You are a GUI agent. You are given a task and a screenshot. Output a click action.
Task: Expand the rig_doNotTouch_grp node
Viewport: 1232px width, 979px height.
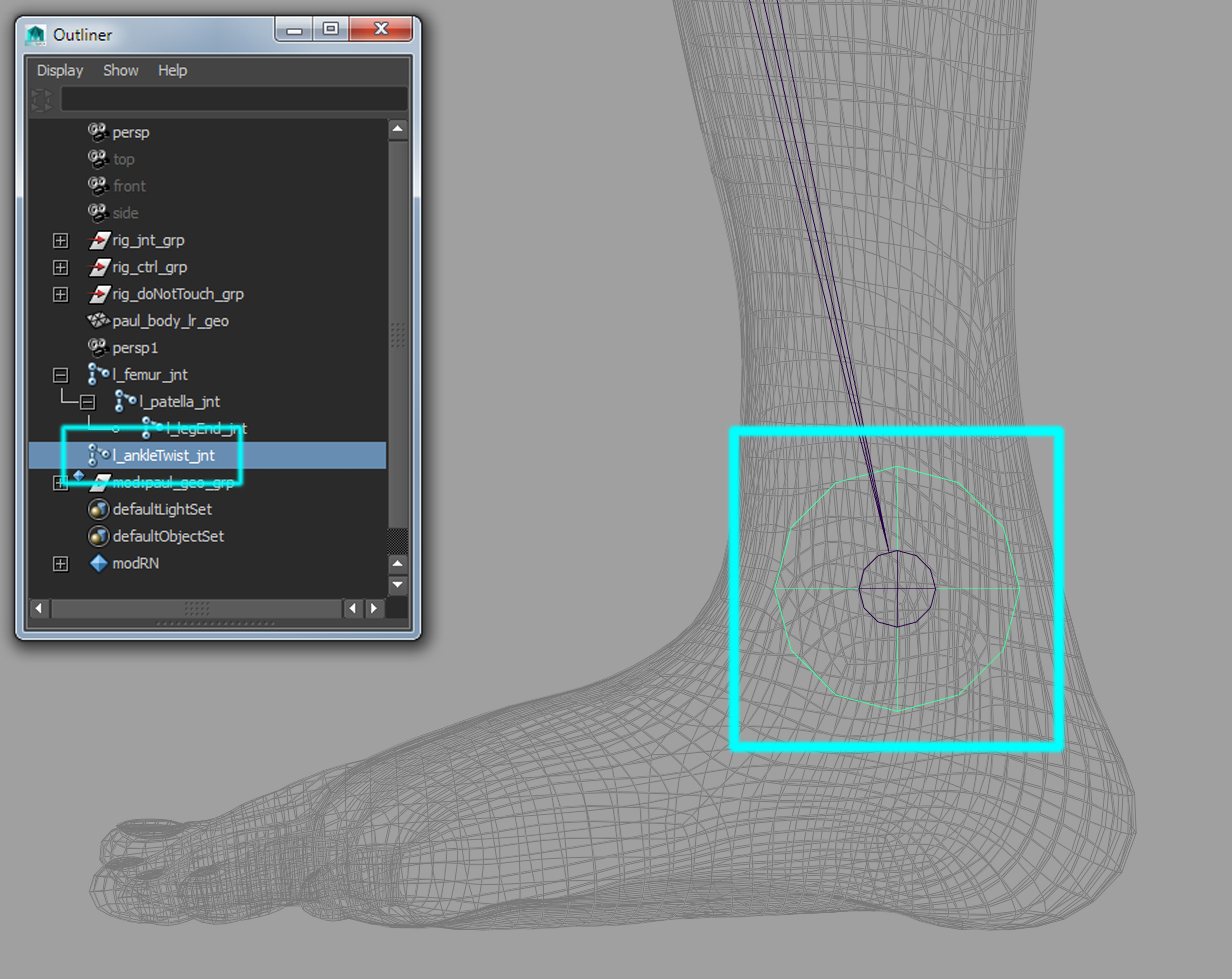point(61,294)
